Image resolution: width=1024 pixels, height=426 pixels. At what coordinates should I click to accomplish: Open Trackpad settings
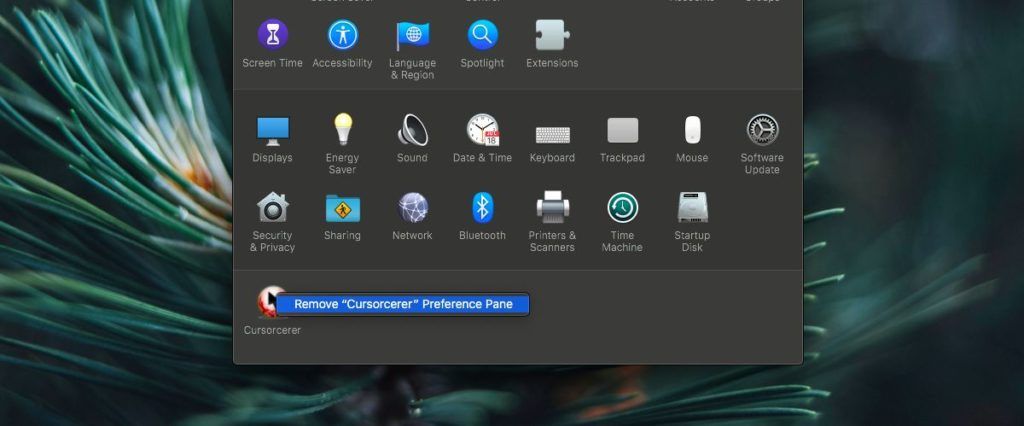[622, 131]
